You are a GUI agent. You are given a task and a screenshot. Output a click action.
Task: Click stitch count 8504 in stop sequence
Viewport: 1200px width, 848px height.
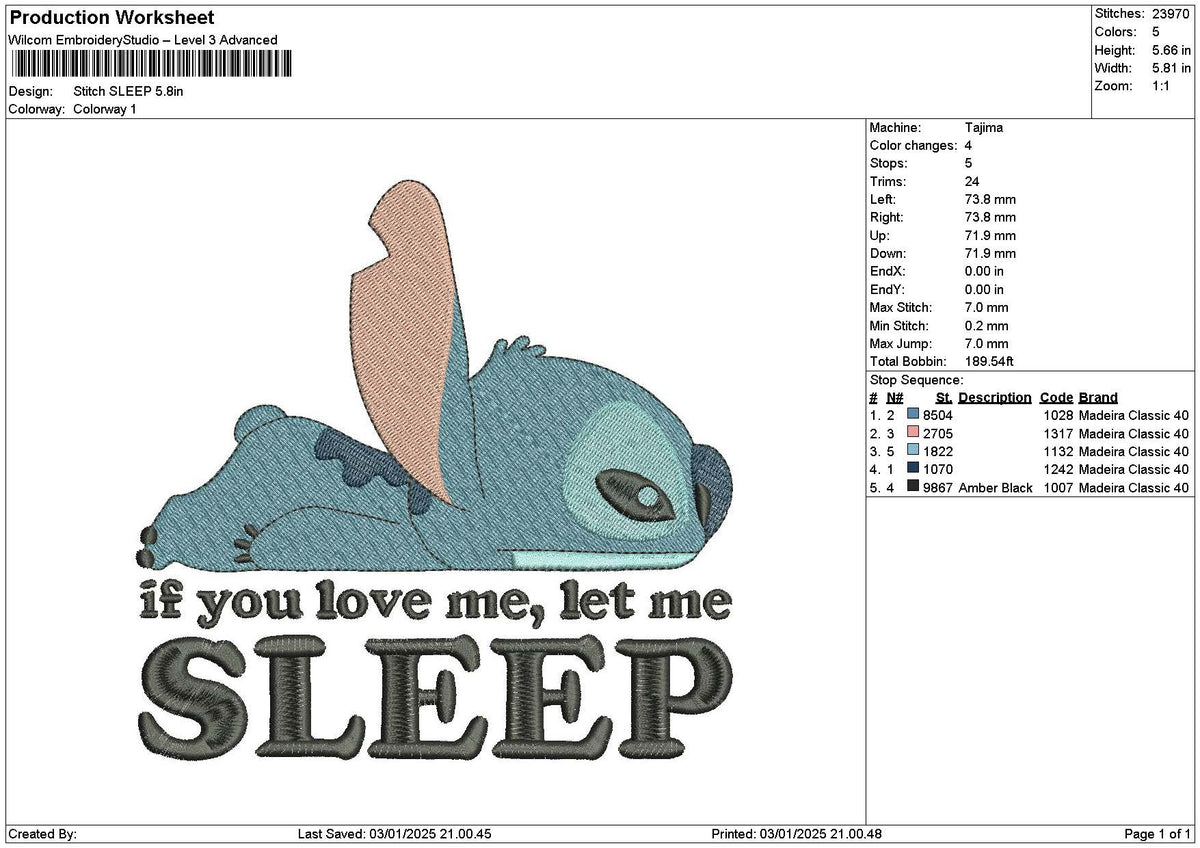[x=938, y=416]
